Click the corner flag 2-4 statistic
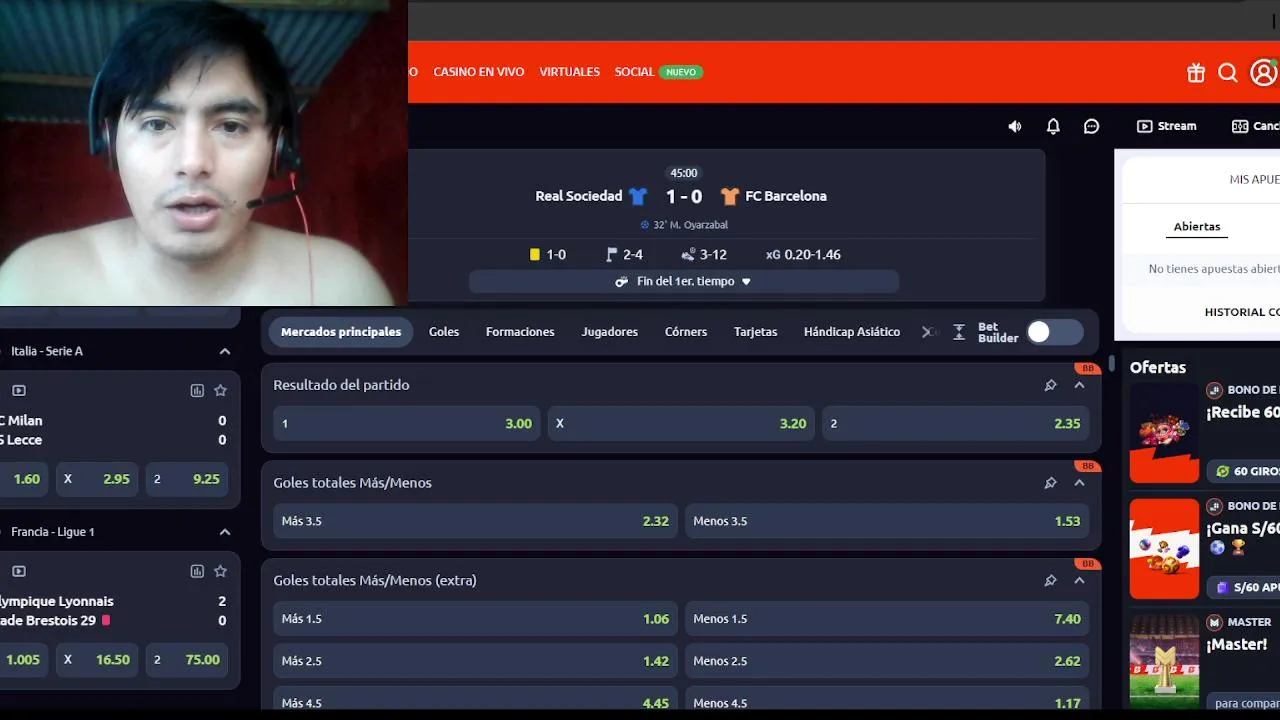1280x720 pixels. point(625,255)
